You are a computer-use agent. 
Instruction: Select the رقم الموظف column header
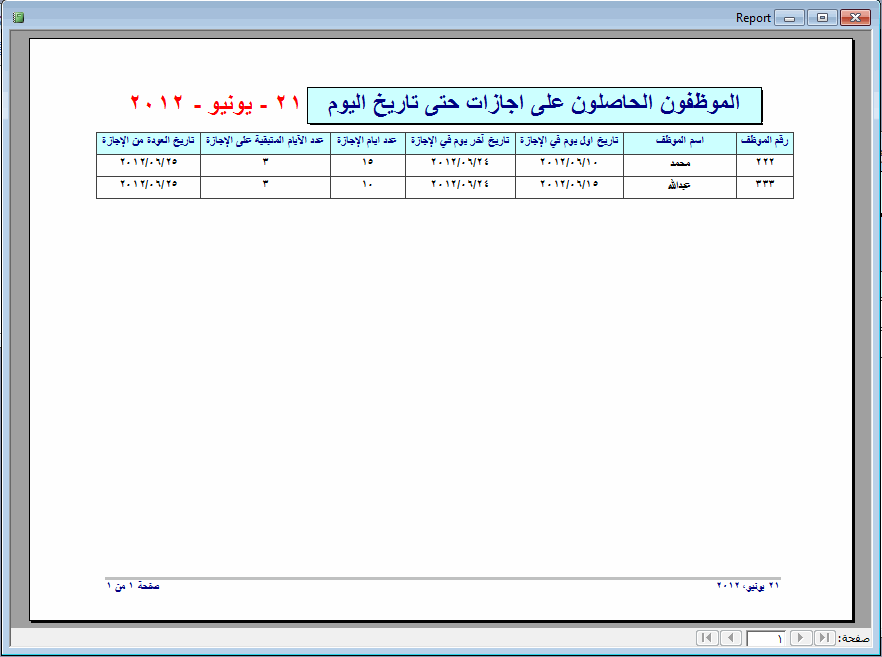click(x=764, y=143)
